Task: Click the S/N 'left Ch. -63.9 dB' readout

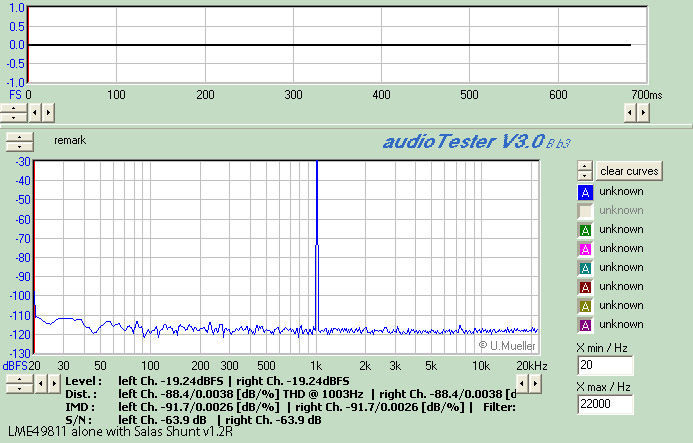Action: [162, 420]
